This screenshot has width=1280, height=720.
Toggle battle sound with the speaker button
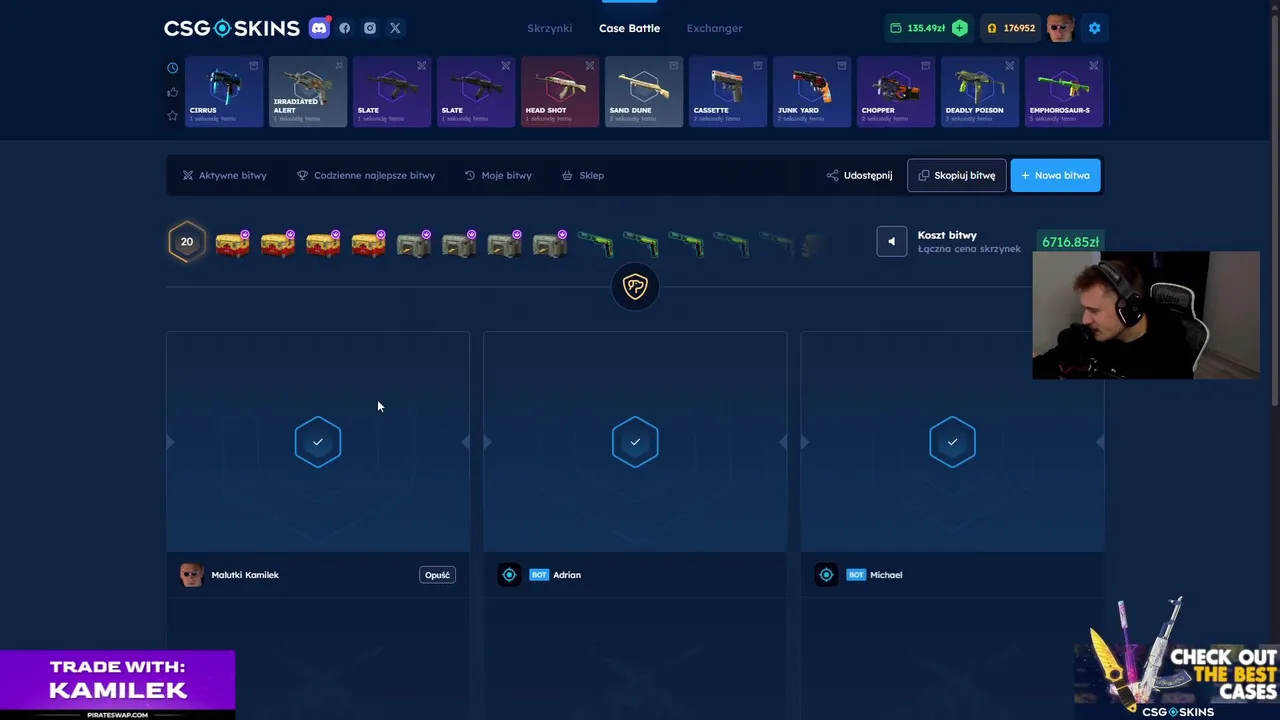coord(892,241)
